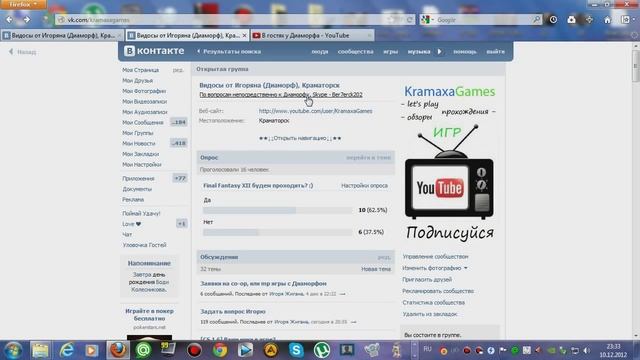Expand the Изменить фотографию dropdown
Viewport: 640px width, 360px height.
[x=435, y=268]
